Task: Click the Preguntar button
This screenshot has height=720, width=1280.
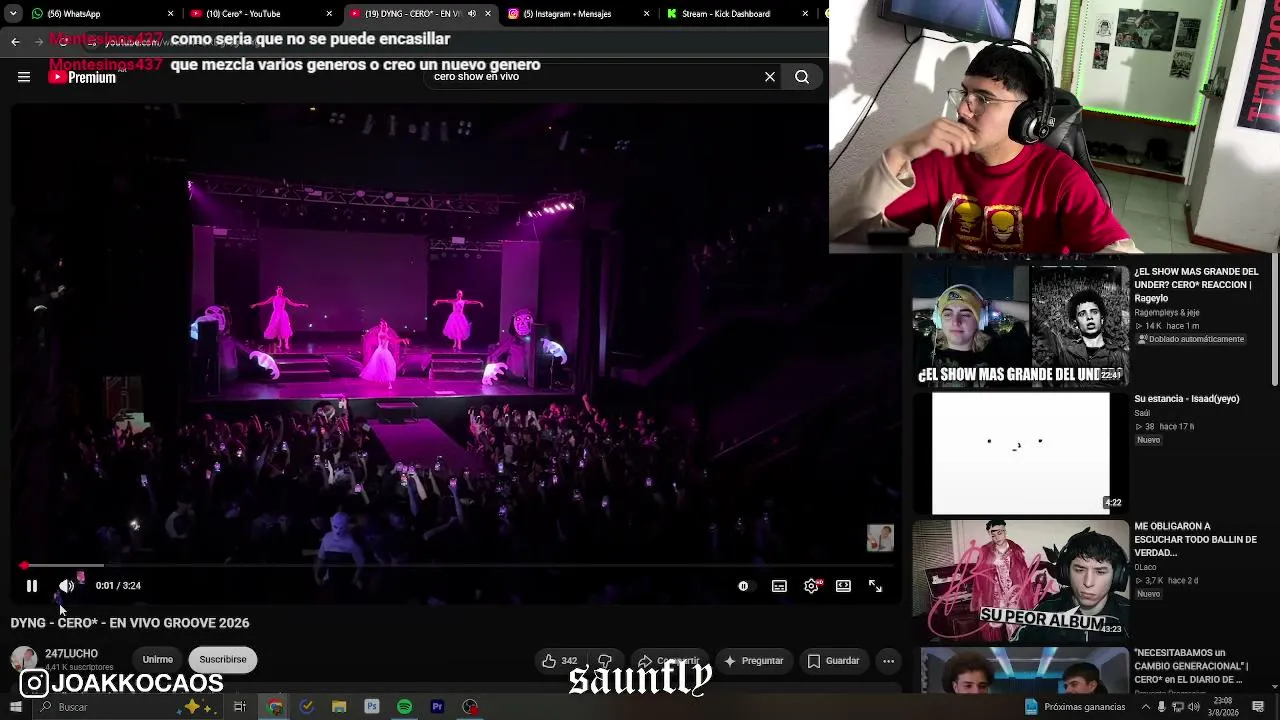Action: [x=753, y=661]
